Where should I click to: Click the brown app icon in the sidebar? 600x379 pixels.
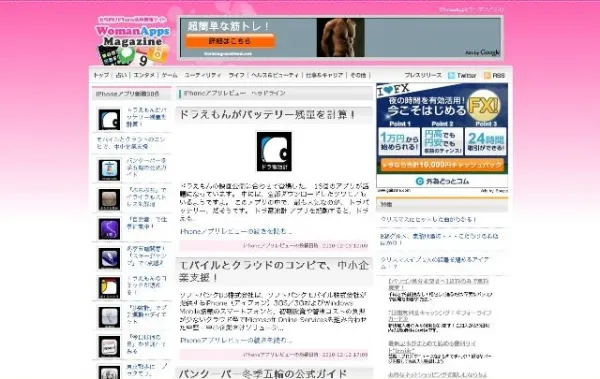tap(109, 199)
